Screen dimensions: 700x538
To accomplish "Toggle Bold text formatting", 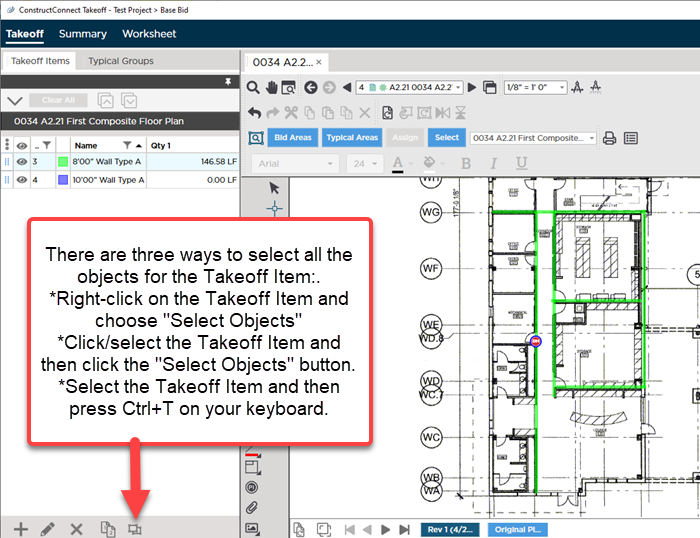I will coord(466,163).
